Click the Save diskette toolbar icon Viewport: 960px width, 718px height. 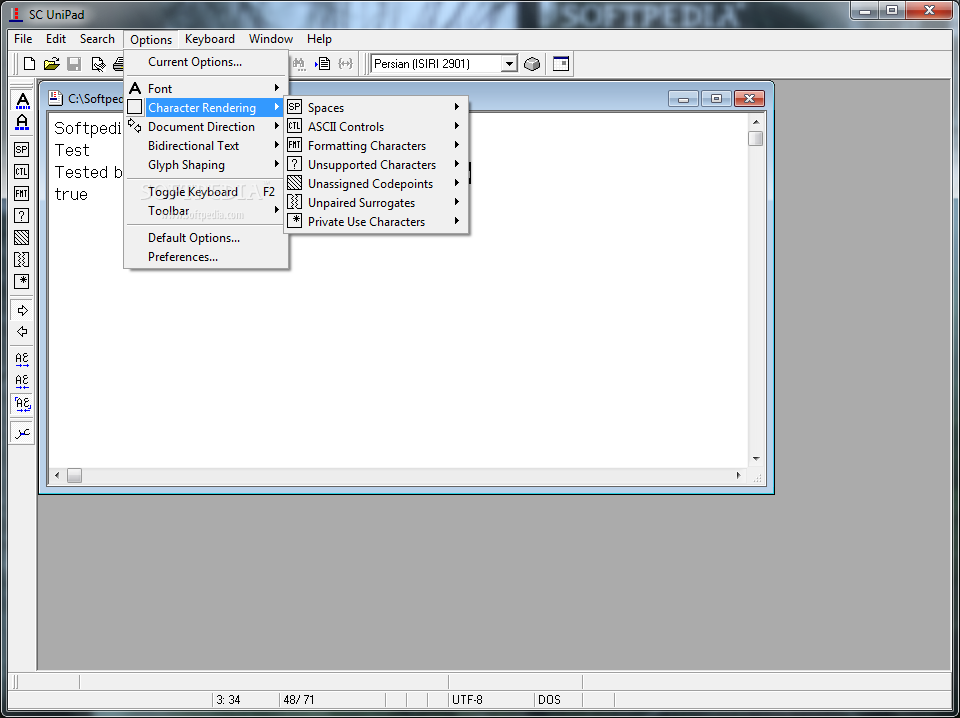click(74, 64)
